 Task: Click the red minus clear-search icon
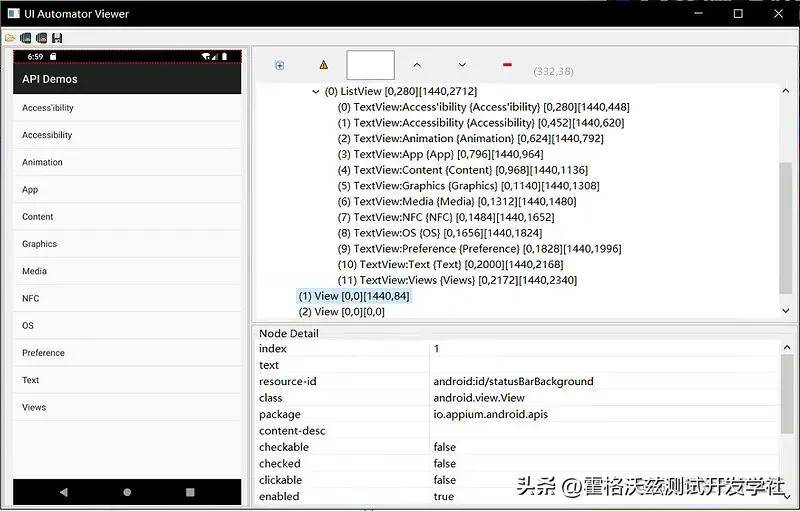click(x=507, y=65)
